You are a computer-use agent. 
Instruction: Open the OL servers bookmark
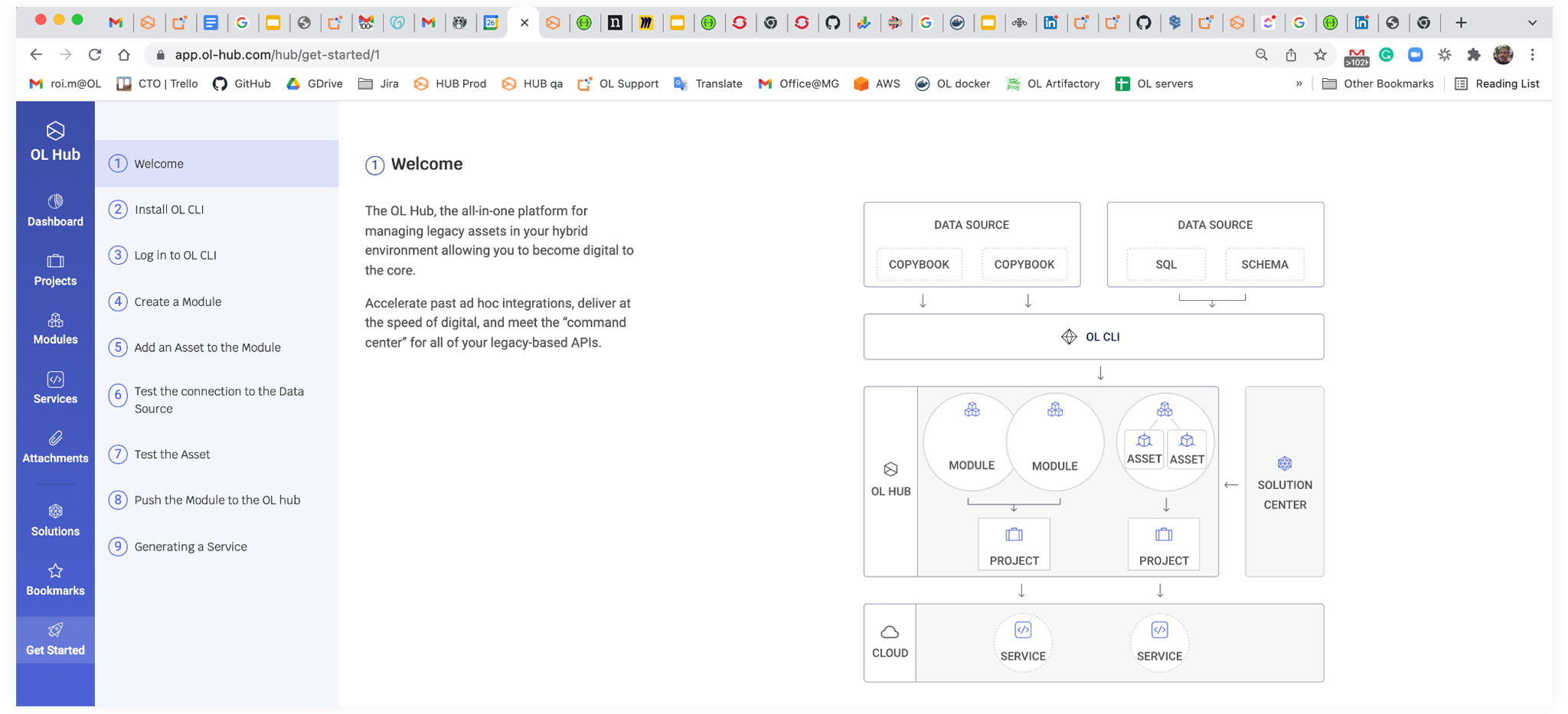(1155, 83)
